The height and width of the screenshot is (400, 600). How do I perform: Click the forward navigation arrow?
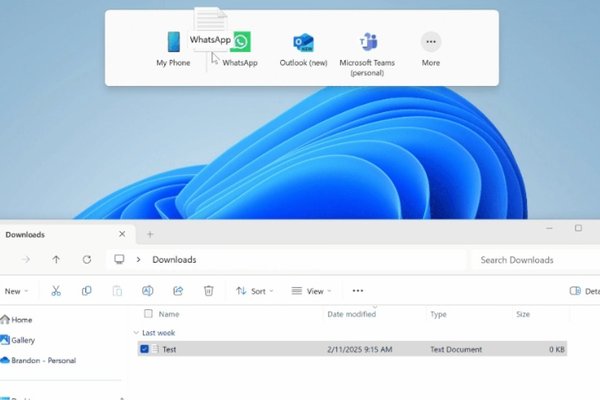pos(26,260)
